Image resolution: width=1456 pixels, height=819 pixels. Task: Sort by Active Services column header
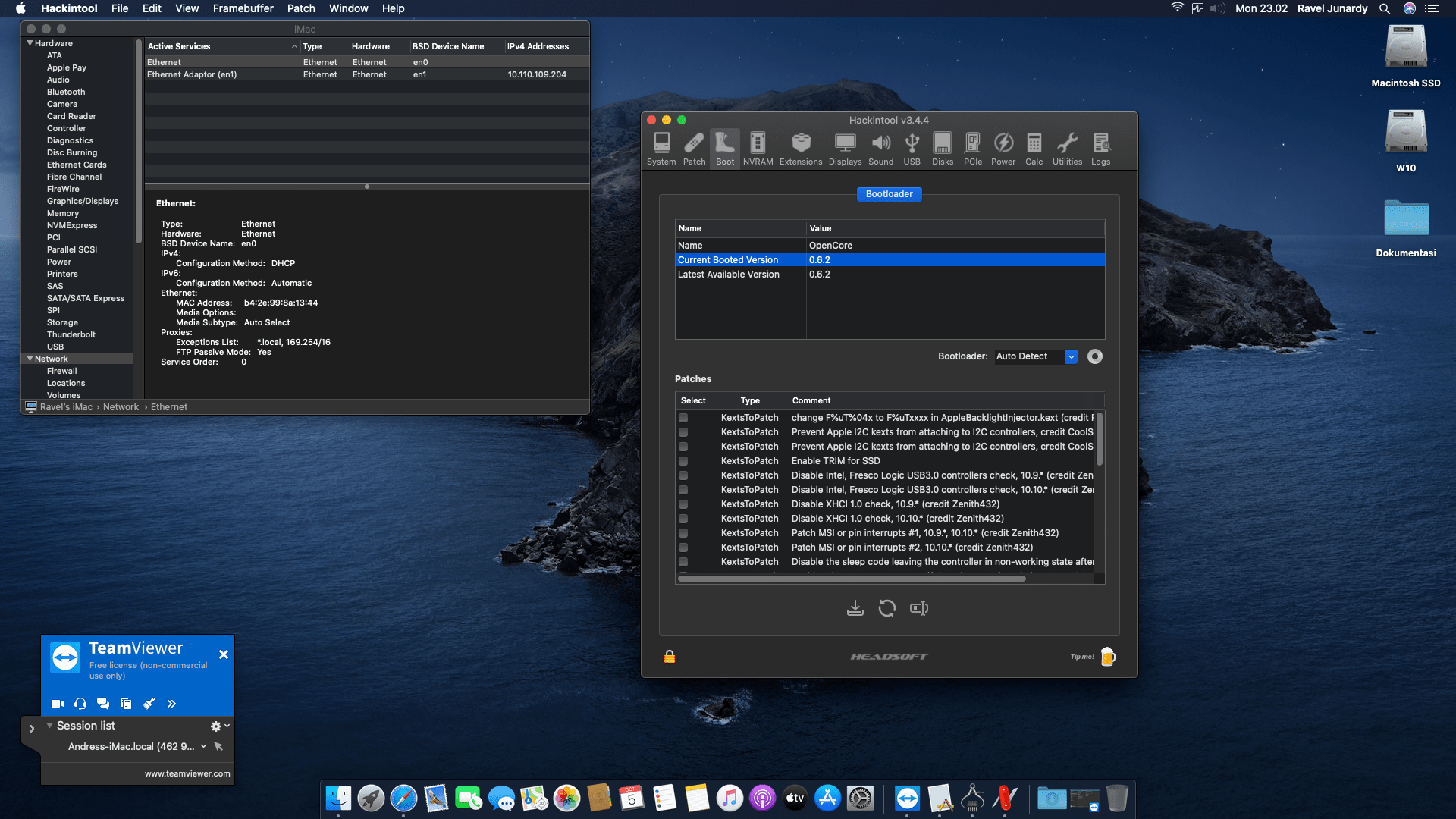tap(221, 46)
